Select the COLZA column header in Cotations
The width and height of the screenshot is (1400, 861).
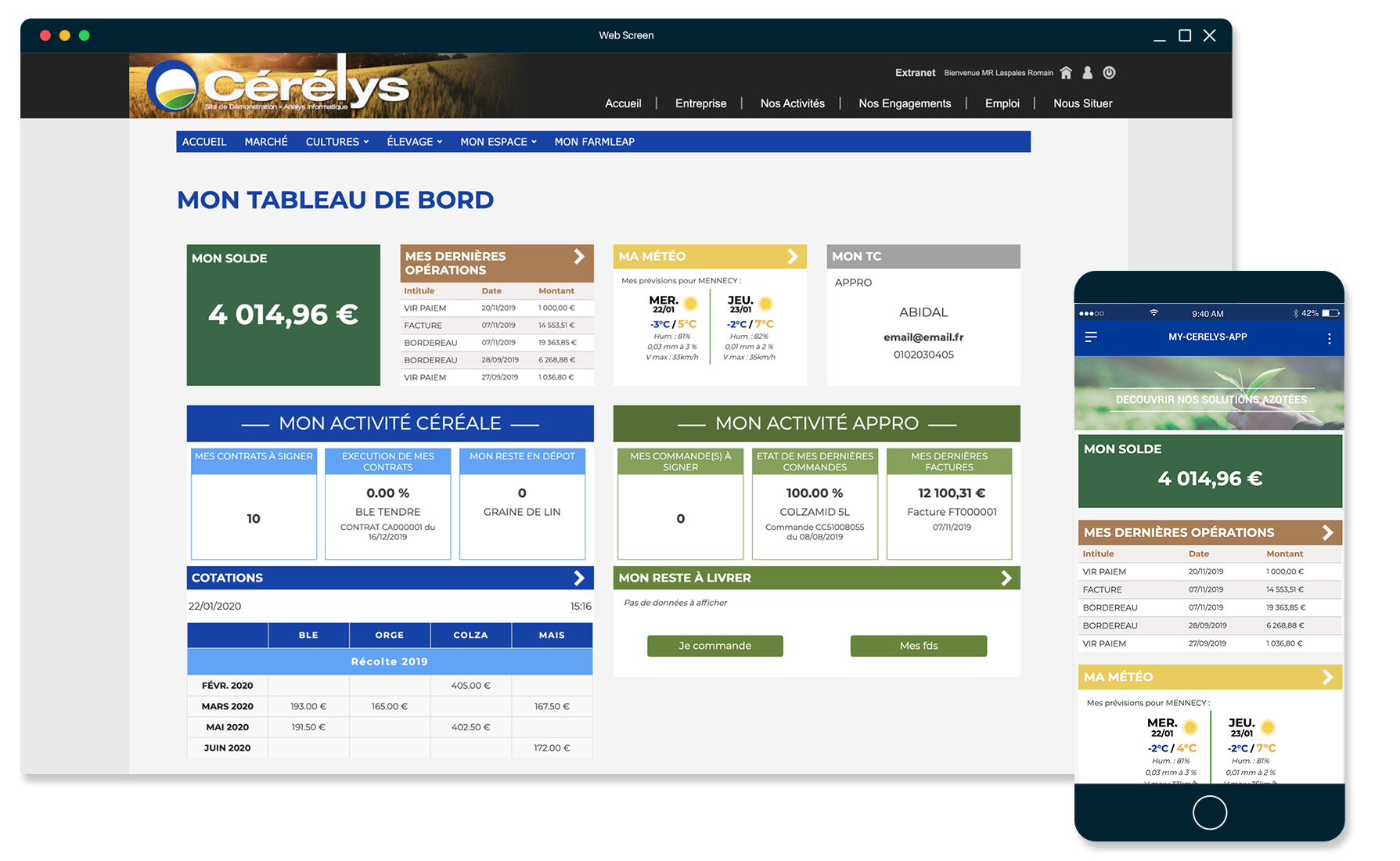(x=470, y=635)
